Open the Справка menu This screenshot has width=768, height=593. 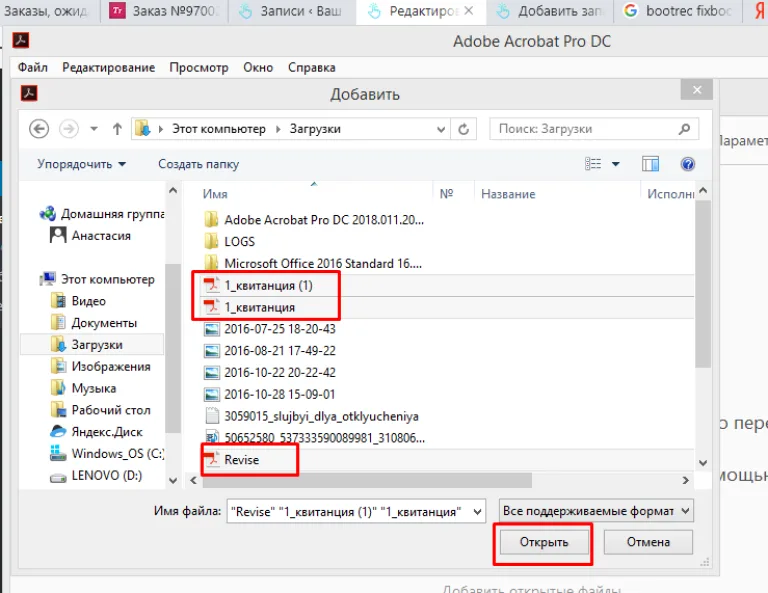312,67
